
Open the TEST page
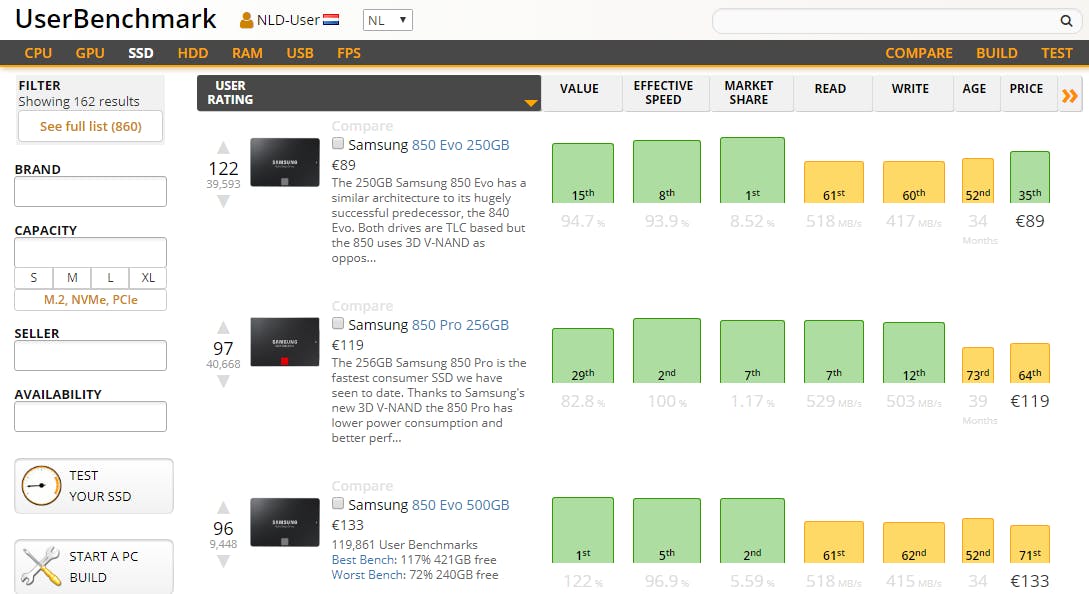pos(1056,53)
